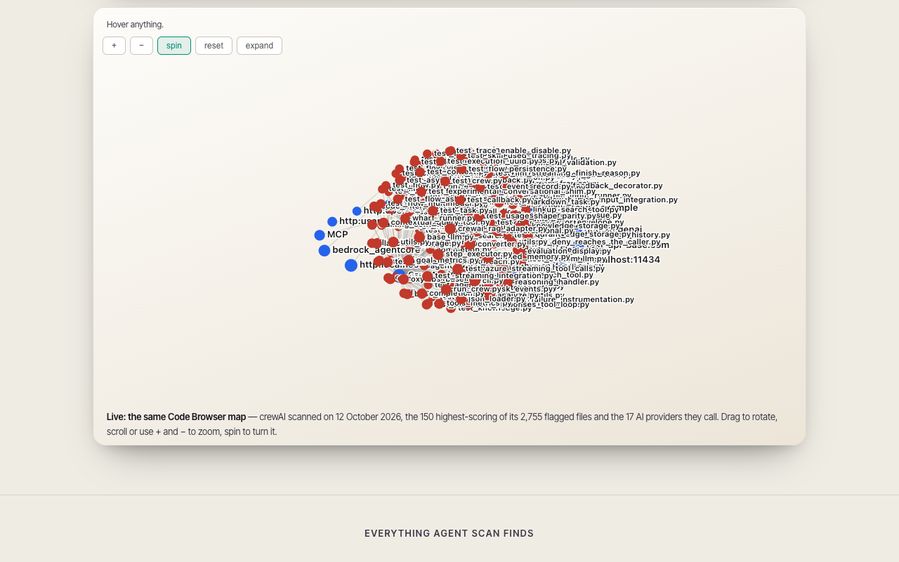Screen dimensions: 899x562
Task: Click the MCP label
Action: click(338, 234)
